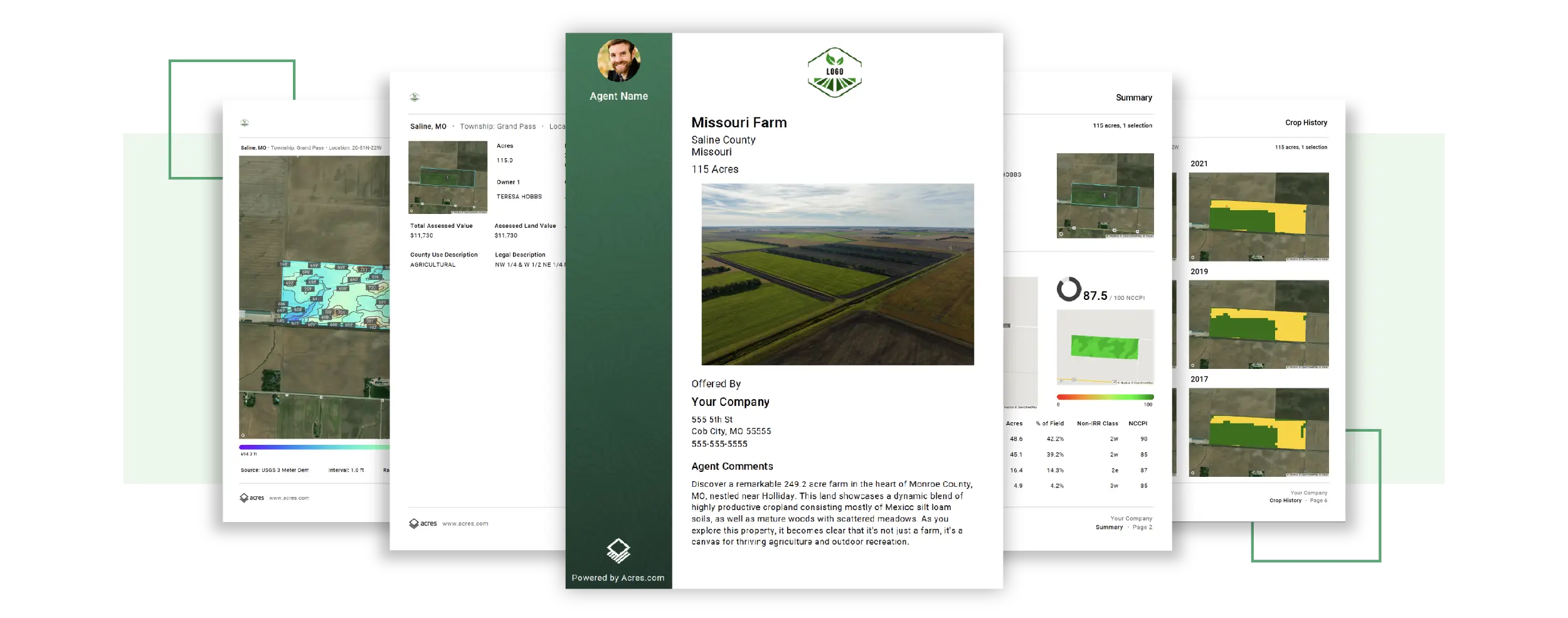Viewport: 1568px width, 618px height.
Task: Click "115 acres, 1 selection" on Crop History page
Action: point(1301,147)
